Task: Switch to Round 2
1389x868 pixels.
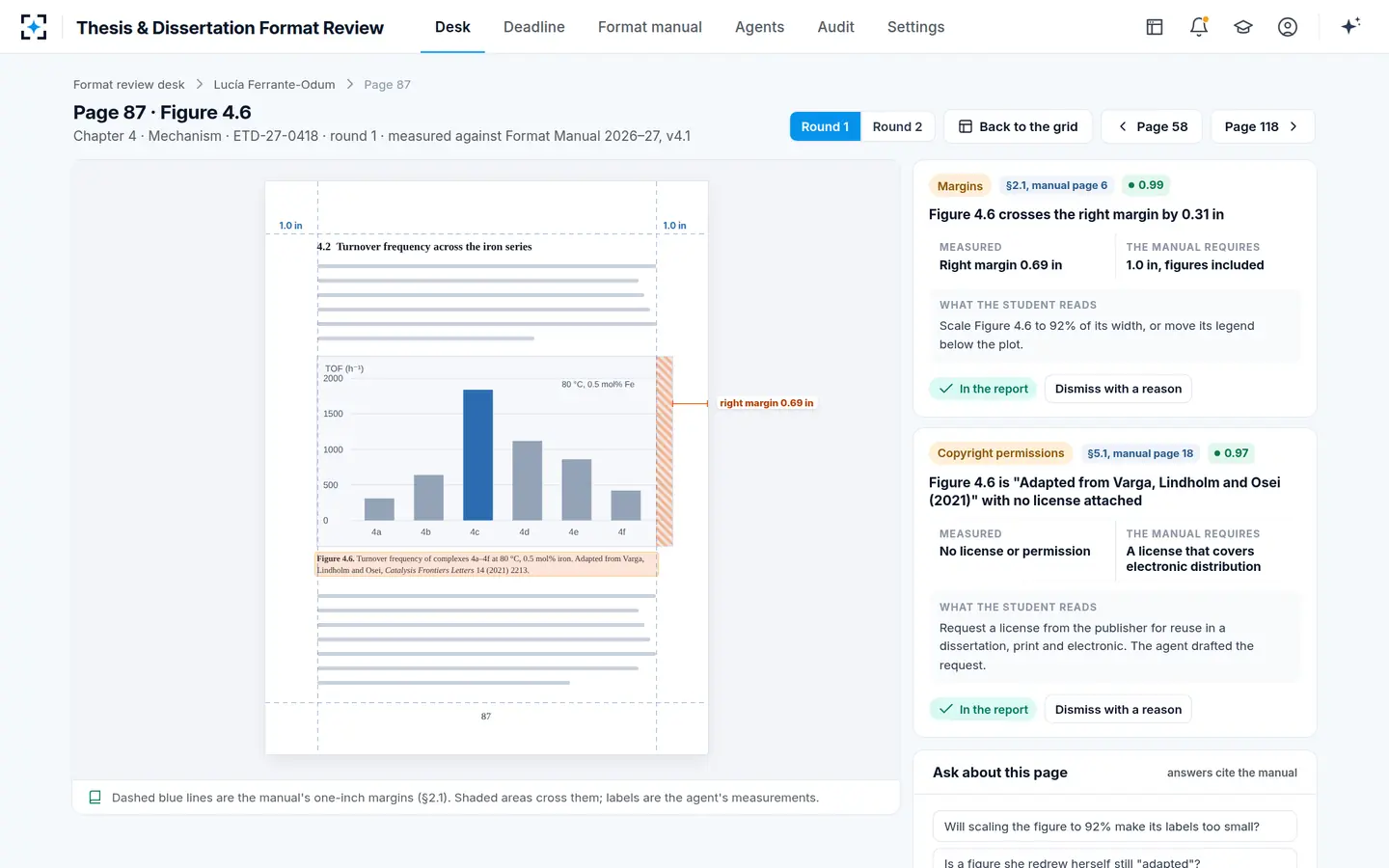Action: (x=897, y=126)
